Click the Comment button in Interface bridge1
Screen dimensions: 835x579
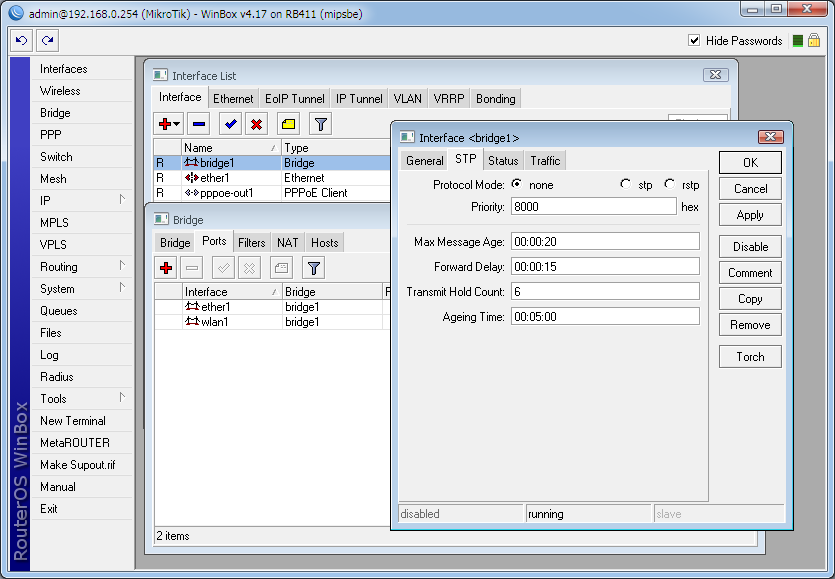pos(750,273)
